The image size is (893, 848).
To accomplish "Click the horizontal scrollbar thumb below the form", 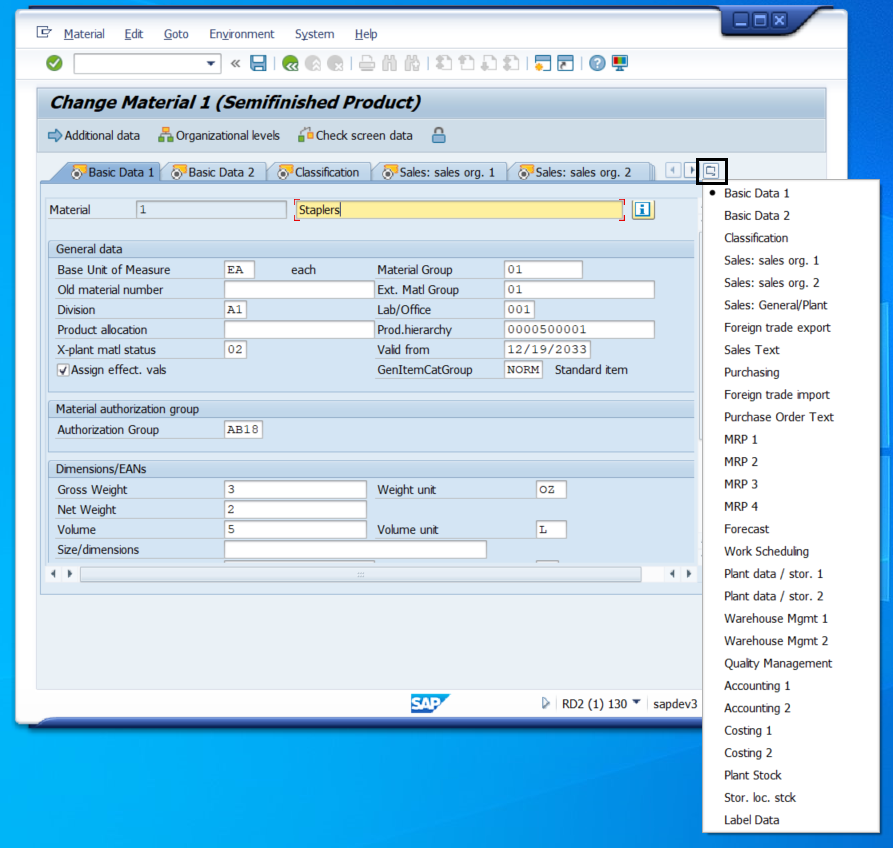I will pyautogui.click(x=361, y=574).
